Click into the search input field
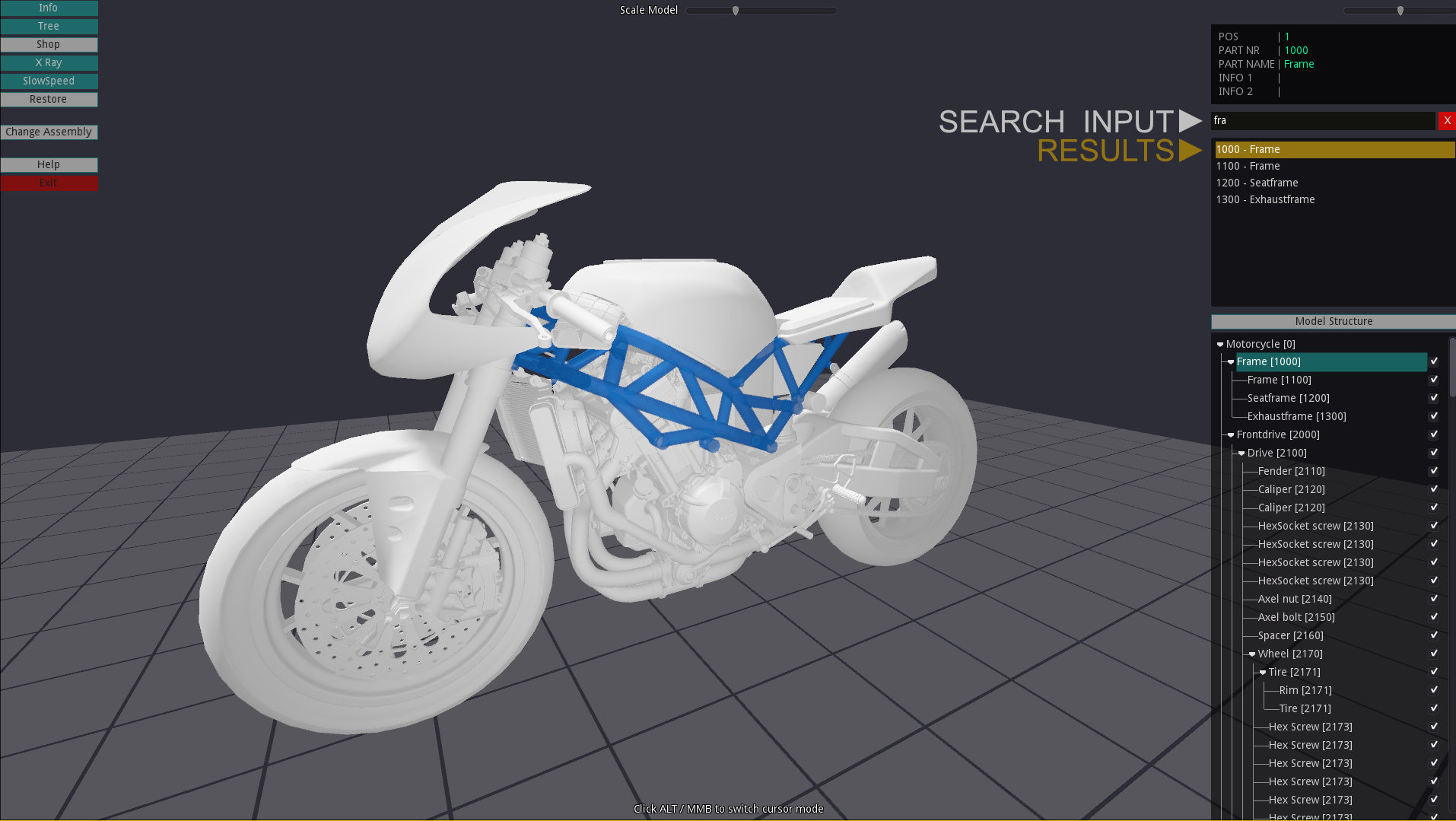Viewport: 1456px width, 821px height. tap(1322, 121)
